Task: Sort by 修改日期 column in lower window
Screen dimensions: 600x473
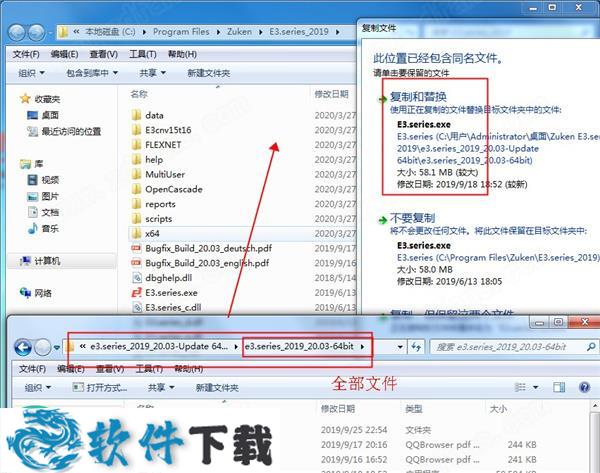Action: pos(338,409)
